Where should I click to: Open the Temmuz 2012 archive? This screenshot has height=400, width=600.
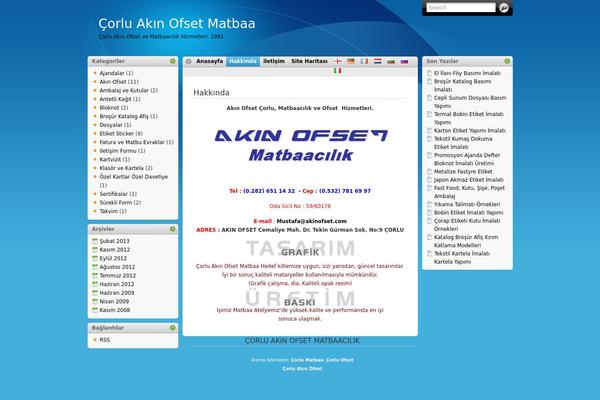click(117, 275)
